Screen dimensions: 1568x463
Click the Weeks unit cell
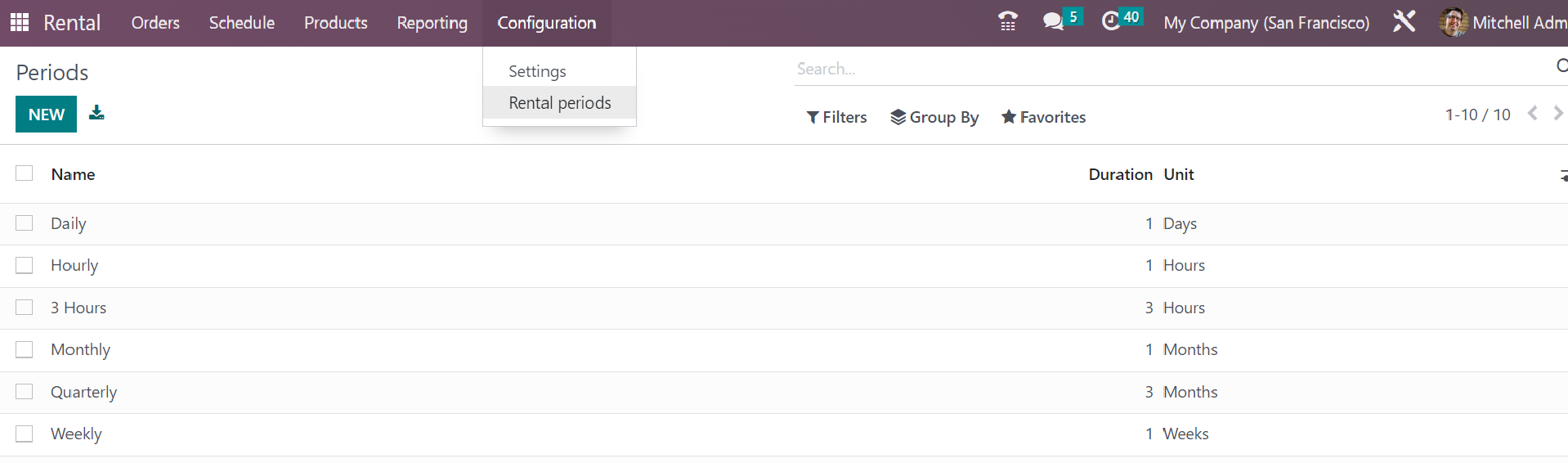1186,434
